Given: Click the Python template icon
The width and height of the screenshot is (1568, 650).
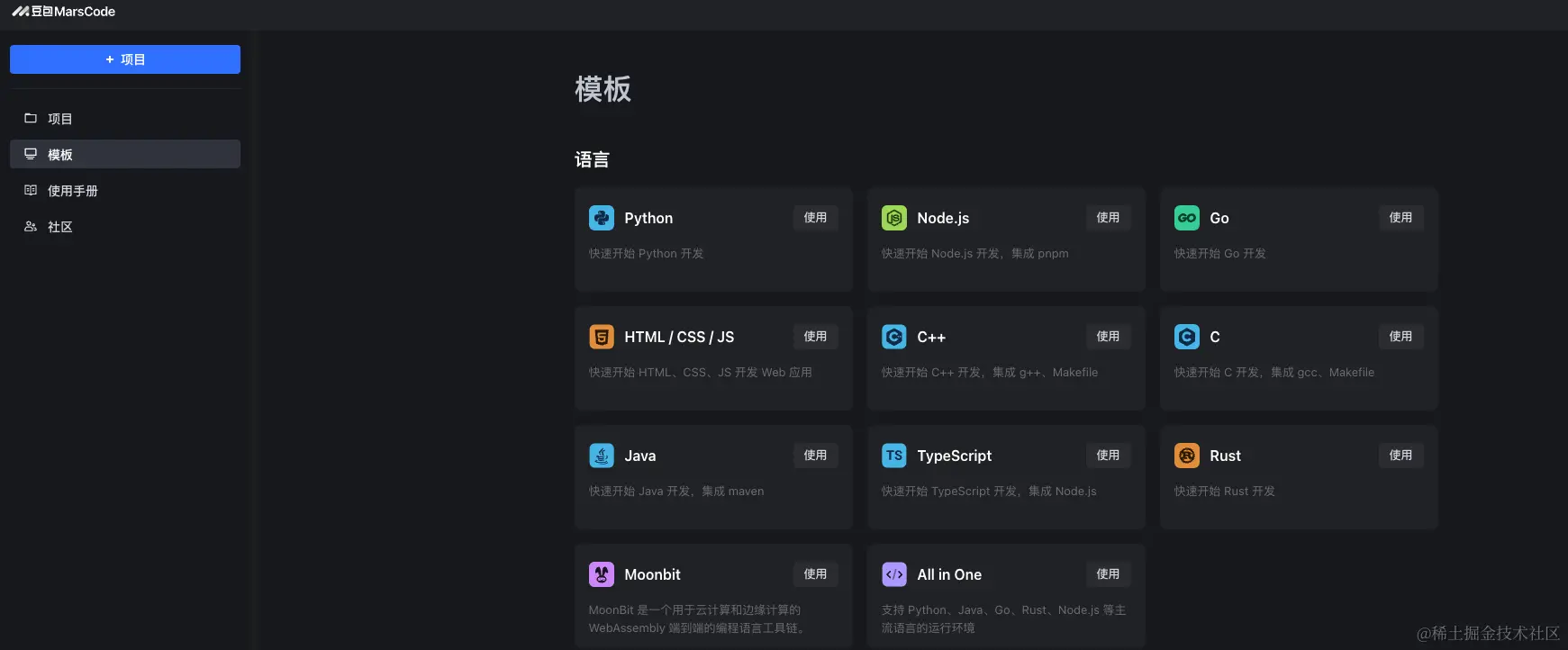Looking at the screenshot, I should tap(602, 218).
